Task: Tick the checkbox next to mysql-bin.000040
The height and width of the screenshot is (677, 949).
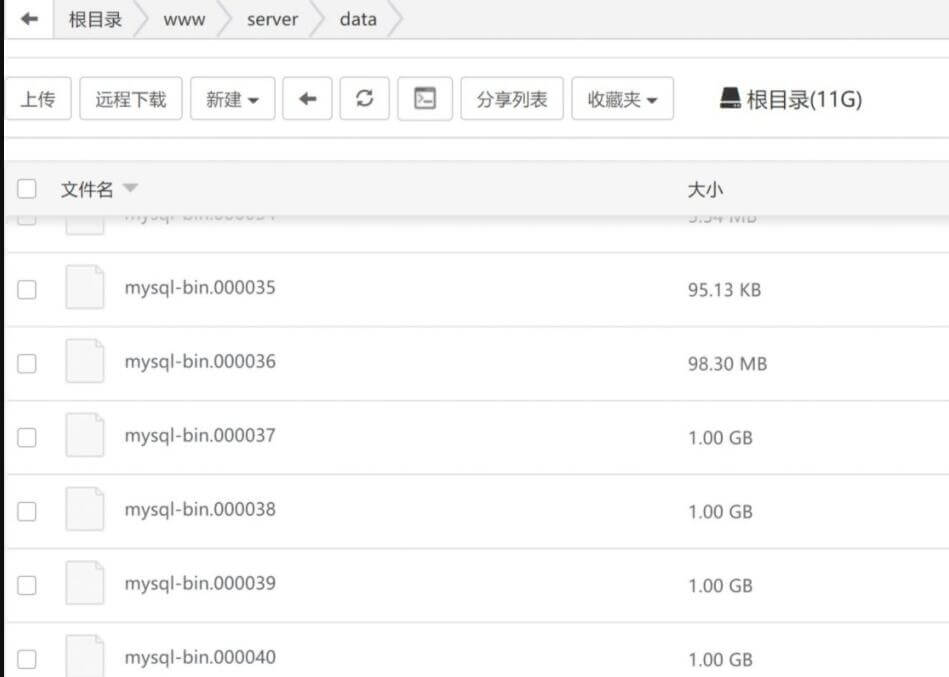Action: pyautogui.click(x=27, y=659)
